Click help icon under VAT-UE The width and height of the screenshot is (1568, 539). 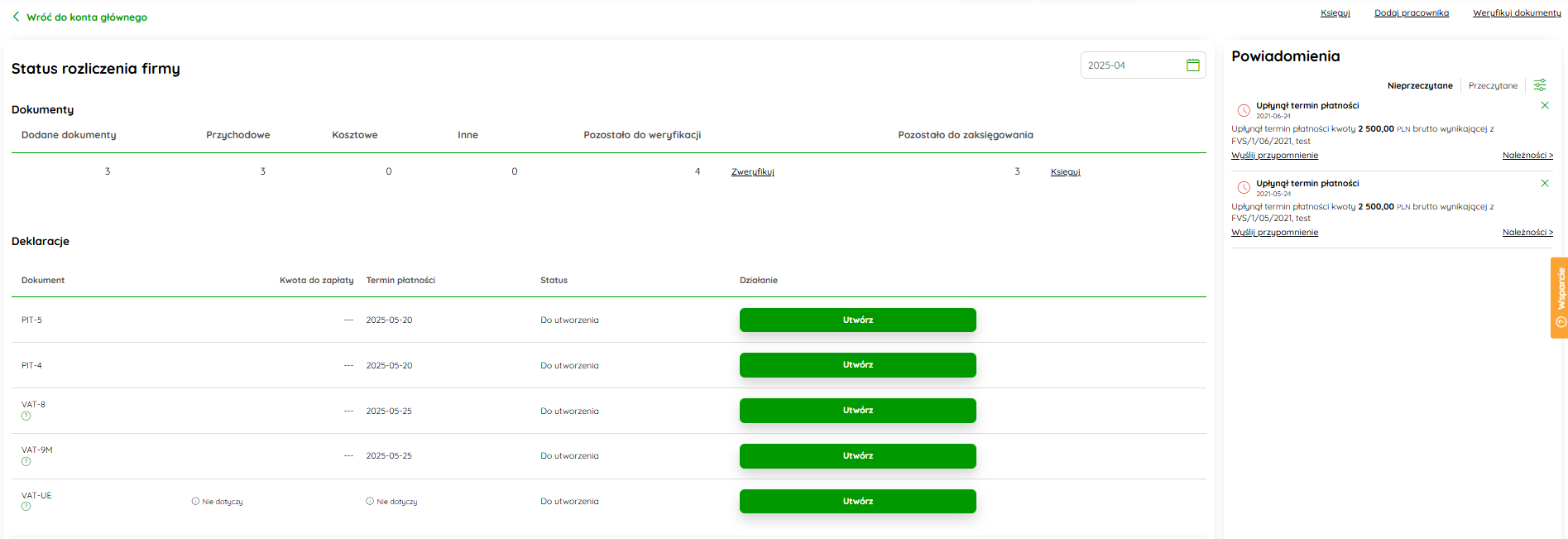26,507
